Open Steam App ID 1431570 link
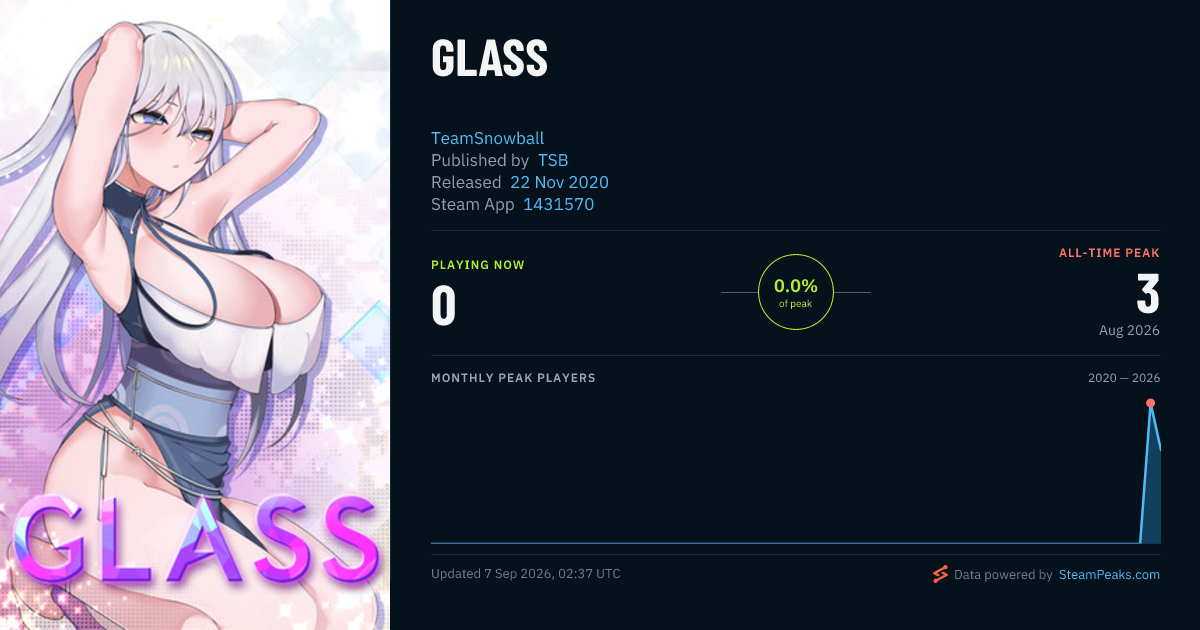The width and height of the screenshot is (1200, 630). pyautogui.click(x=559, y=204)
